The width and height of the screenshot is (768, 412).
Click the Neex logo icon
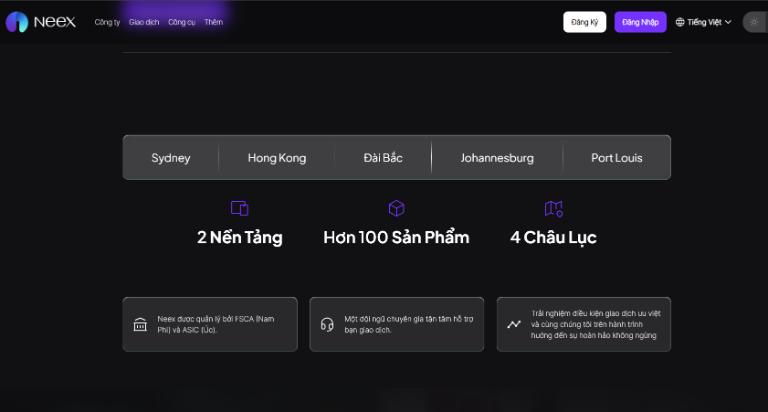[16, 22]
